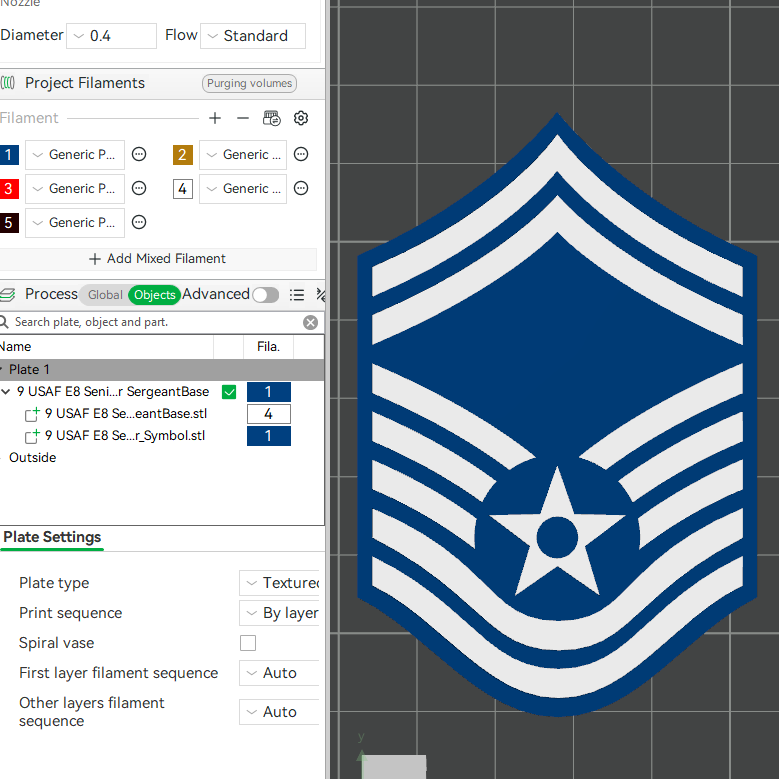Click the Fila. column header
The width and height of the screenshot is (779, 779).
[x=268, y=347]
